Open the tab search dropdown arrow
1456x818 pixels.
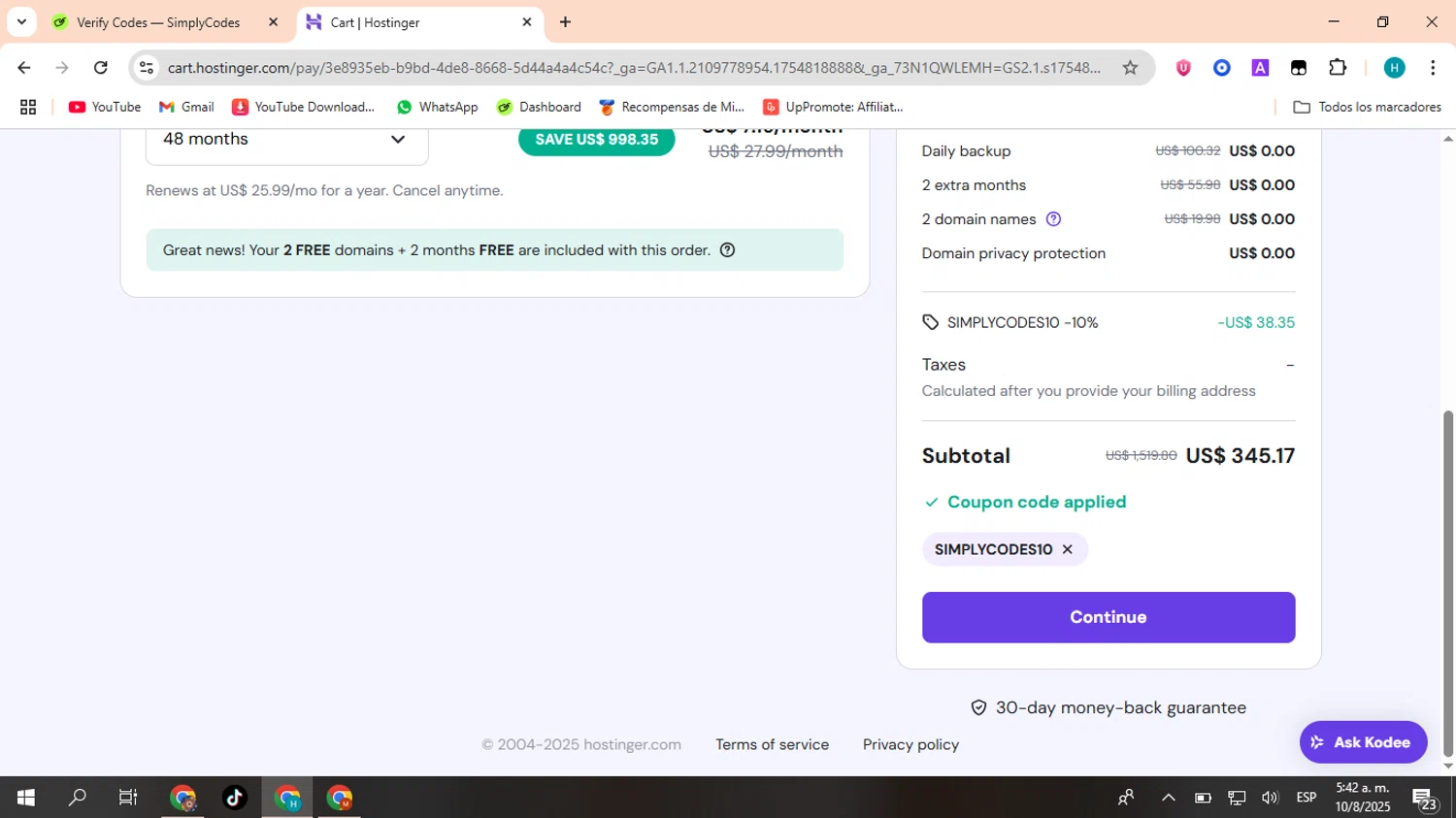[x=21, y=22]
